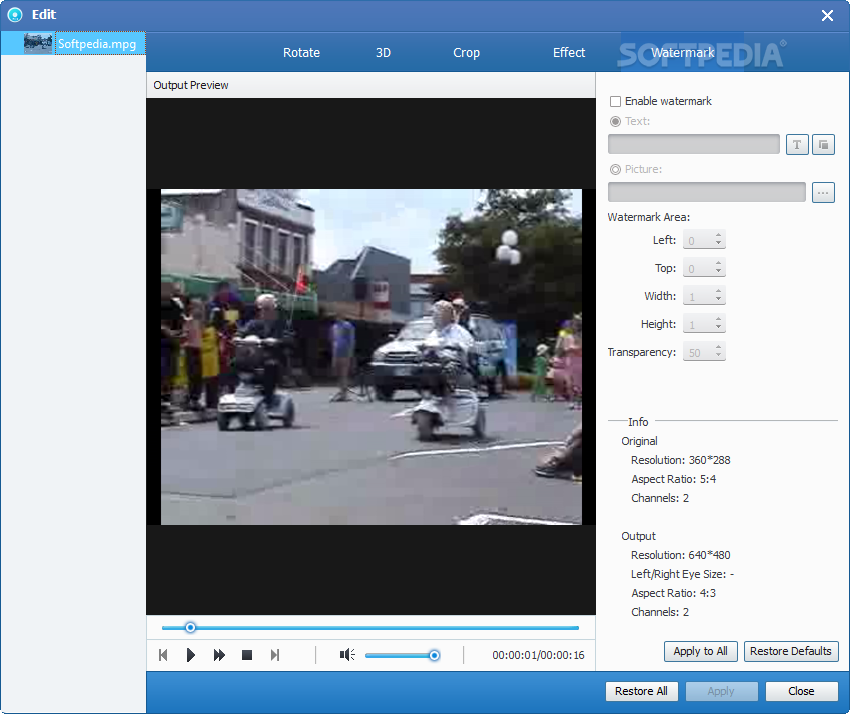Open the Effect tab
This screenshot has width=850, height=714.
569,53
